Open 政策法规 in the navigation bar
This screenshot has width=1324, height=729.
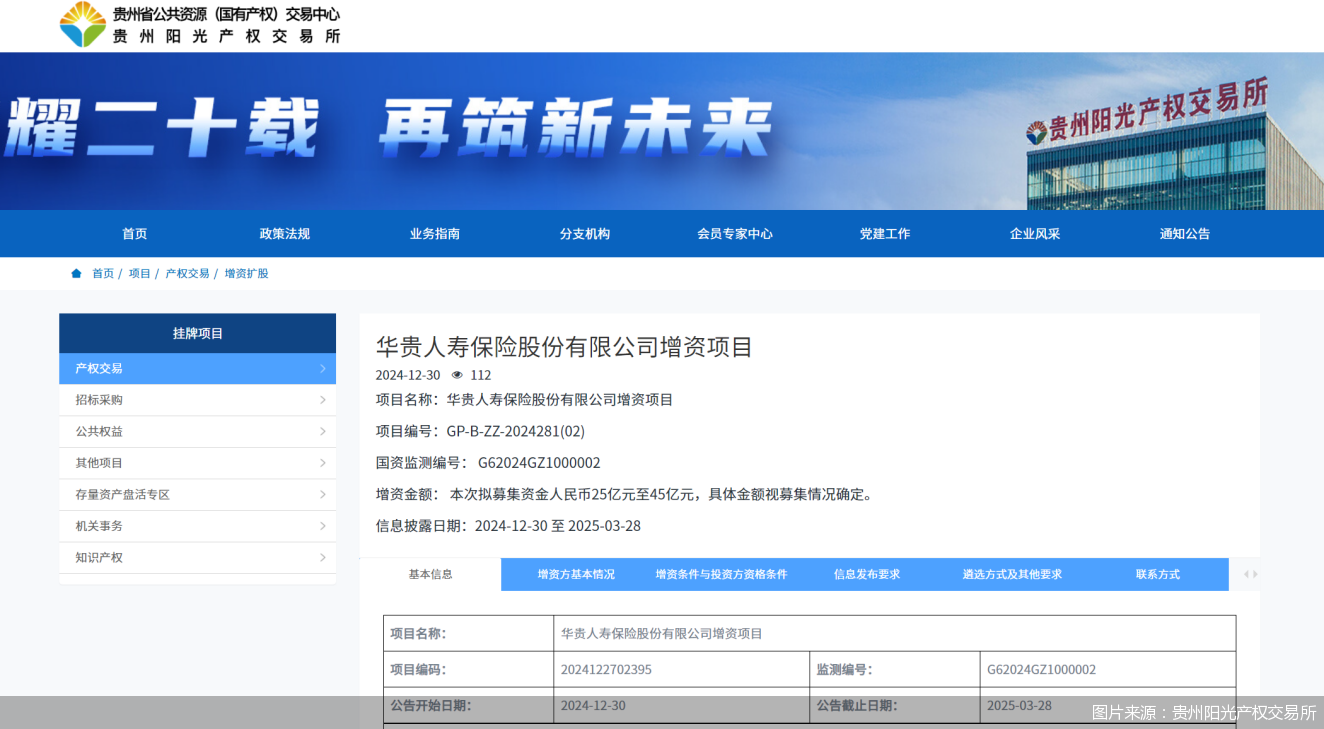coord(285,234)
